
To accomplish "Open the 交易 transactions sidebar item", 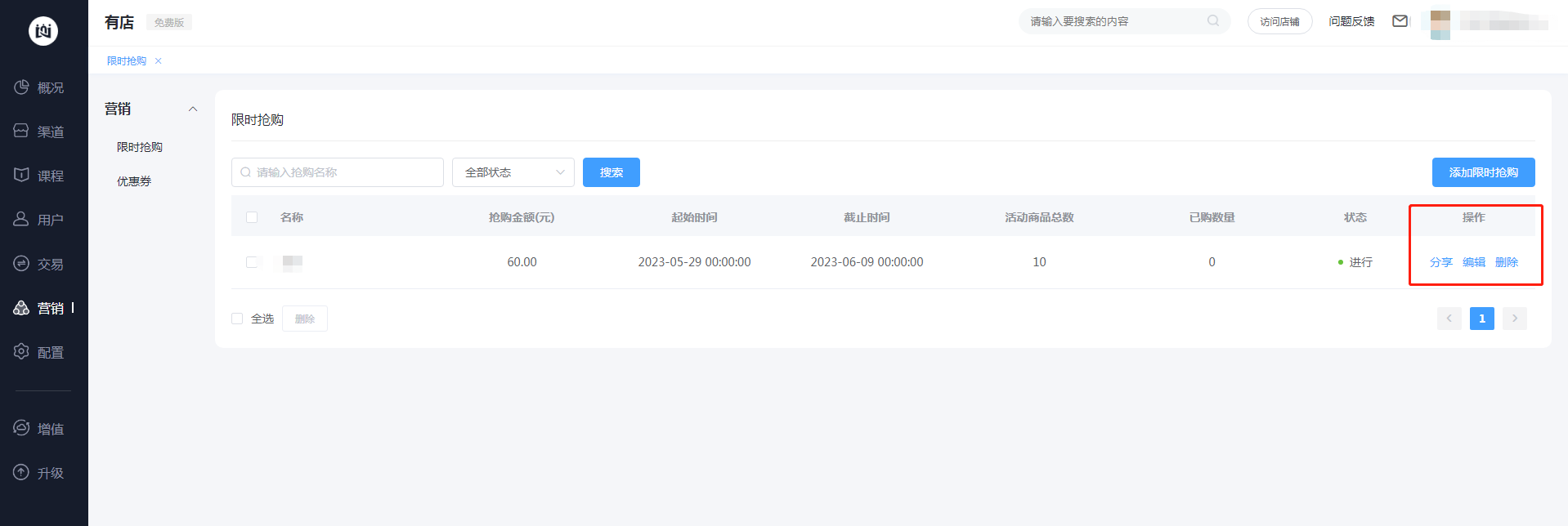I will tap(39, 264).
